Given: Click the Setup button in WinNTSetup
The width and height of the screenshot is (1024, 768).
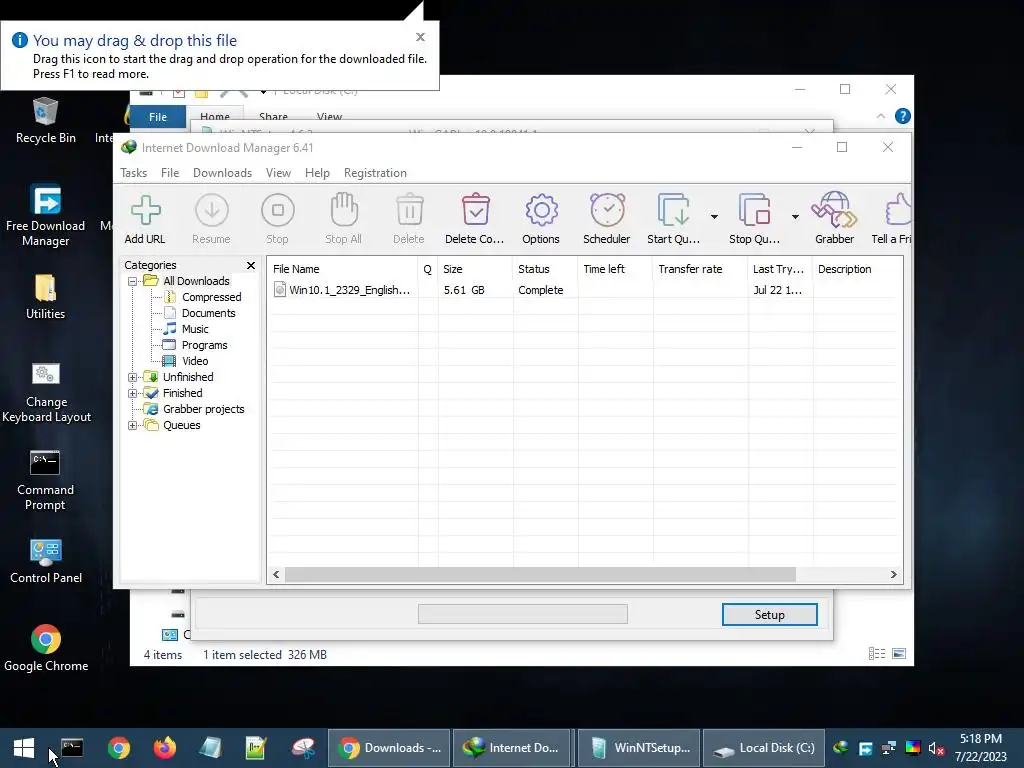Looking at the screenshot, I should tap(769, 615).
